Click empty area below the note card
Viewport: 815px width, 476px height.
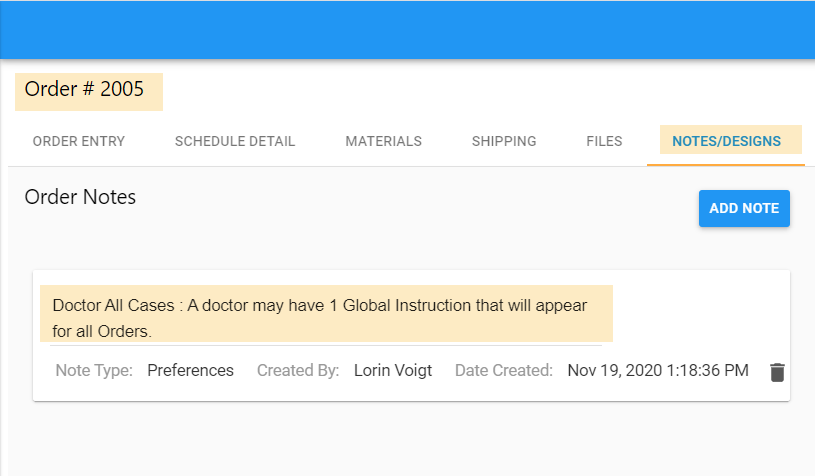point(407,440)
